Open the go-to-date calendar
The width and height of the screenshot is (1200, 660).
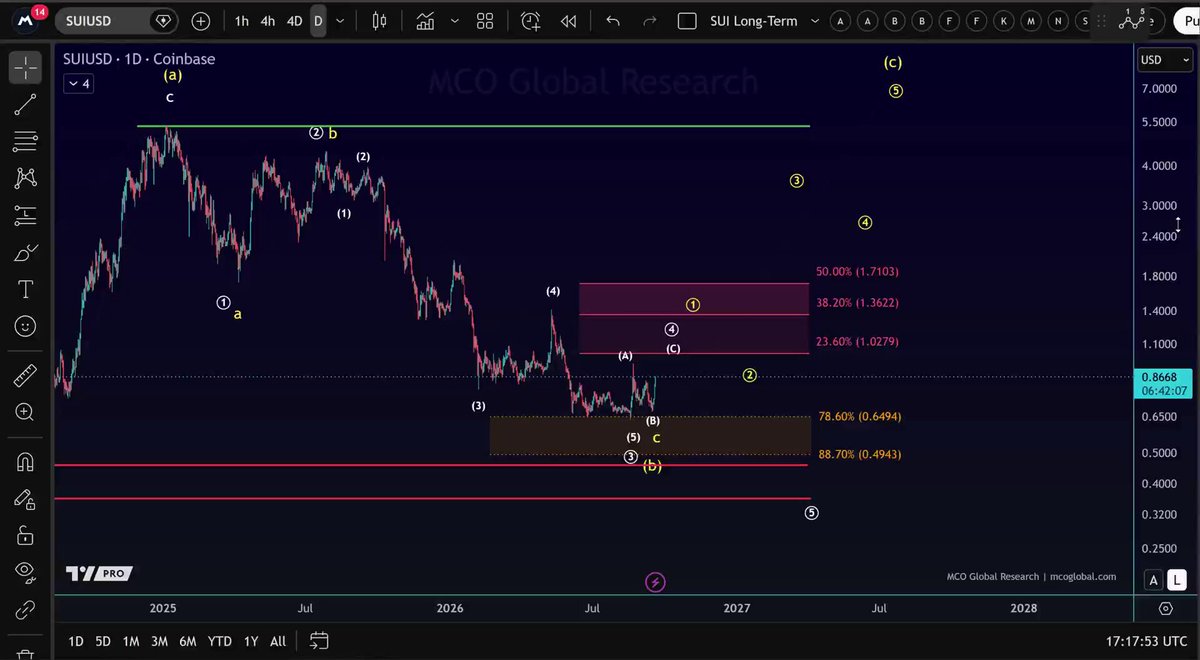[319, 641]
